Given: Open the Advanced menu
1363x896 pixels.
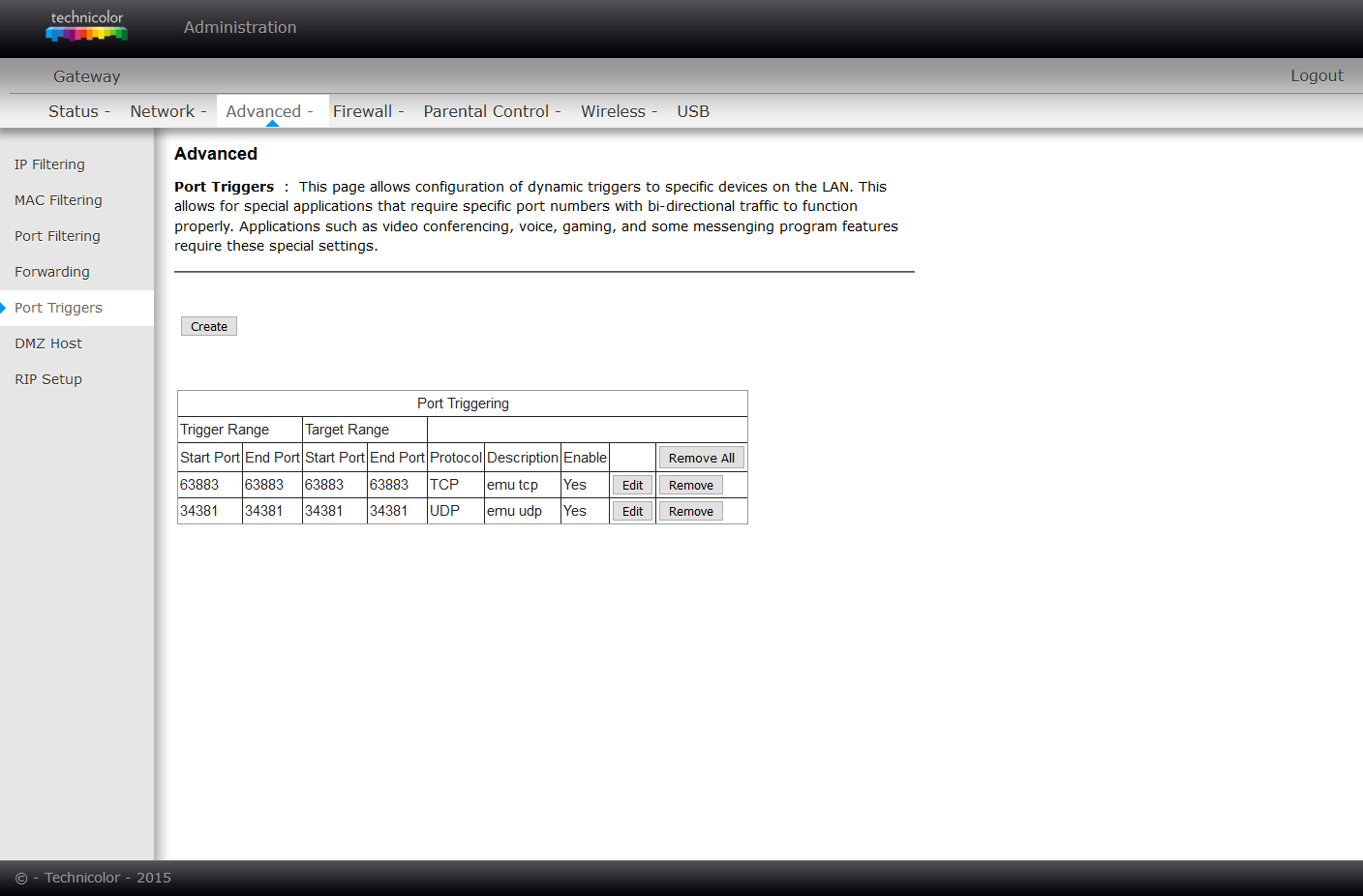Looking at the screenshot, I should 270,111.
